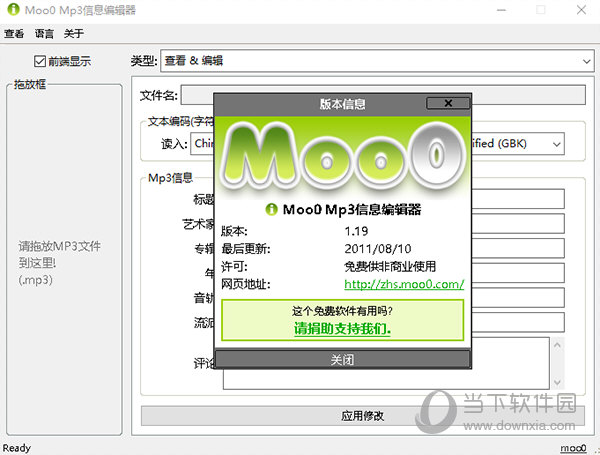Viewport: 600px width, 455px height.
Task: Click scroll down arrow in comment box
Action: pos(557,382)
